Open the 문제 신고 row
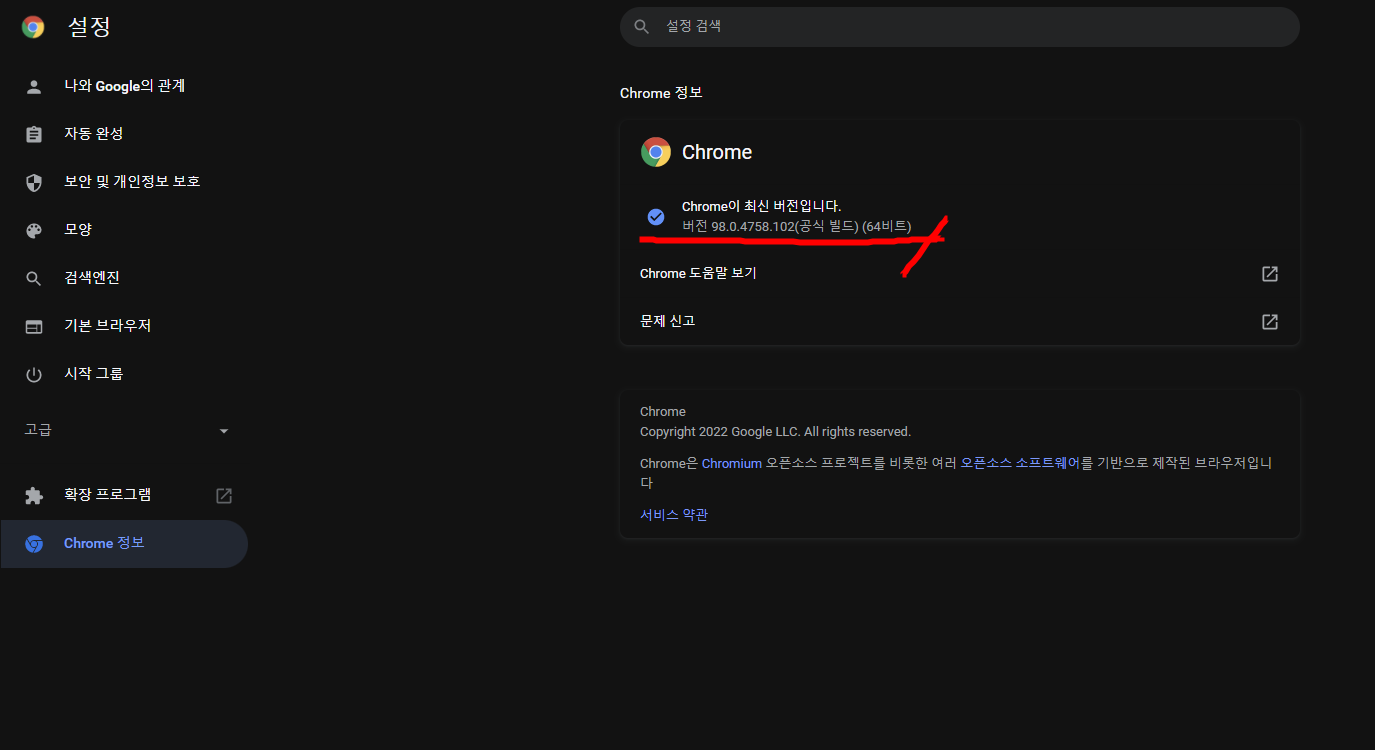 (x=960, y=321)
